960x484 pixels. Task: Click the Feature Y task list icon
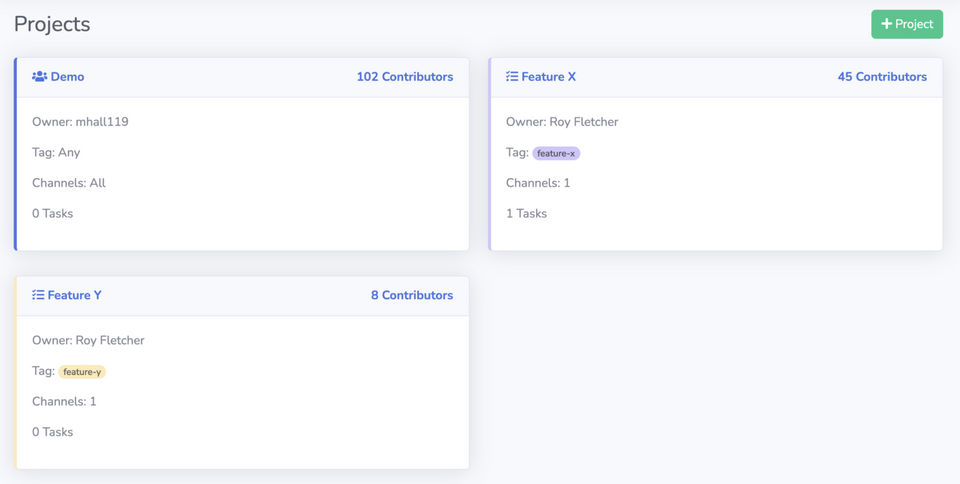pyautogui.click(x=38, y=296)
